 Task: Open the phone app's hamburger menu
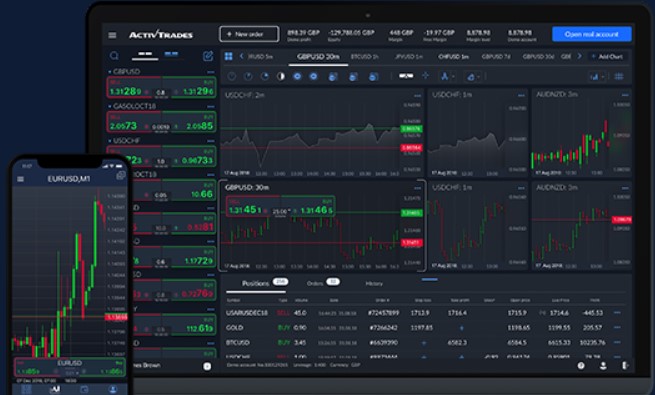coord(20,179)
